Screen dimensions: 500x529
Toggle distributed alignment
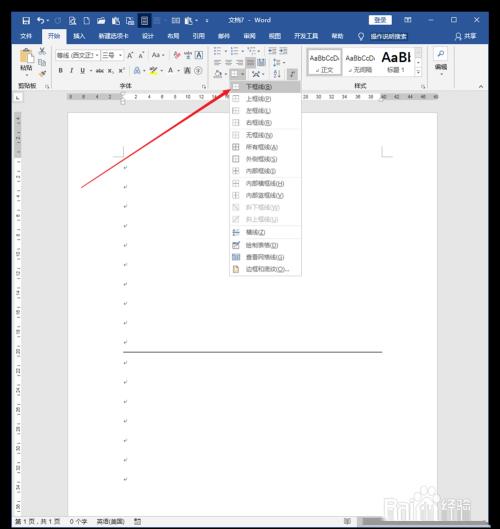tap(261, 62)
